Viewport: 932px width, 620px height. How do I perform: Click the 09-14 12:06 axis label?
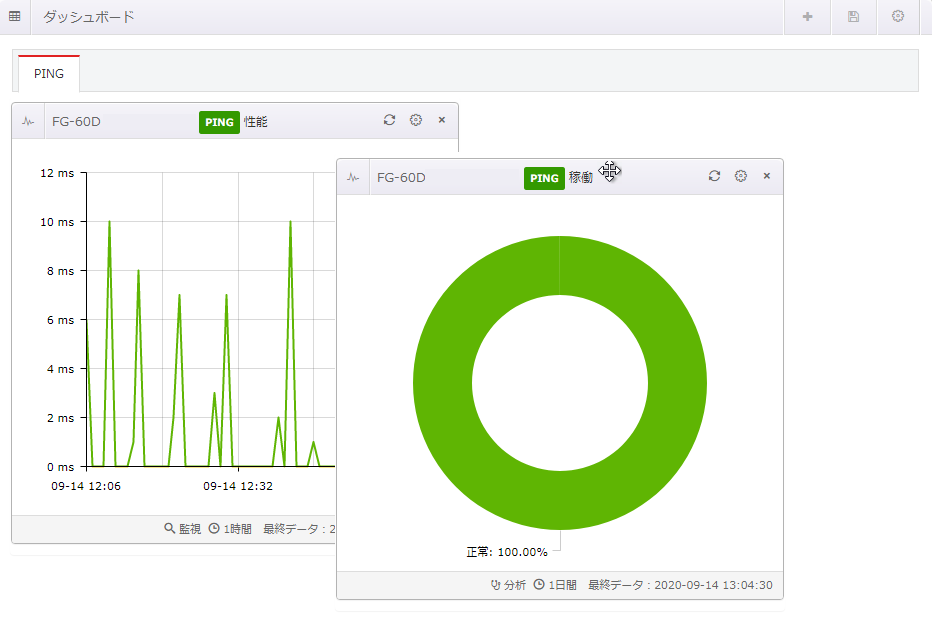pos(86,486)
